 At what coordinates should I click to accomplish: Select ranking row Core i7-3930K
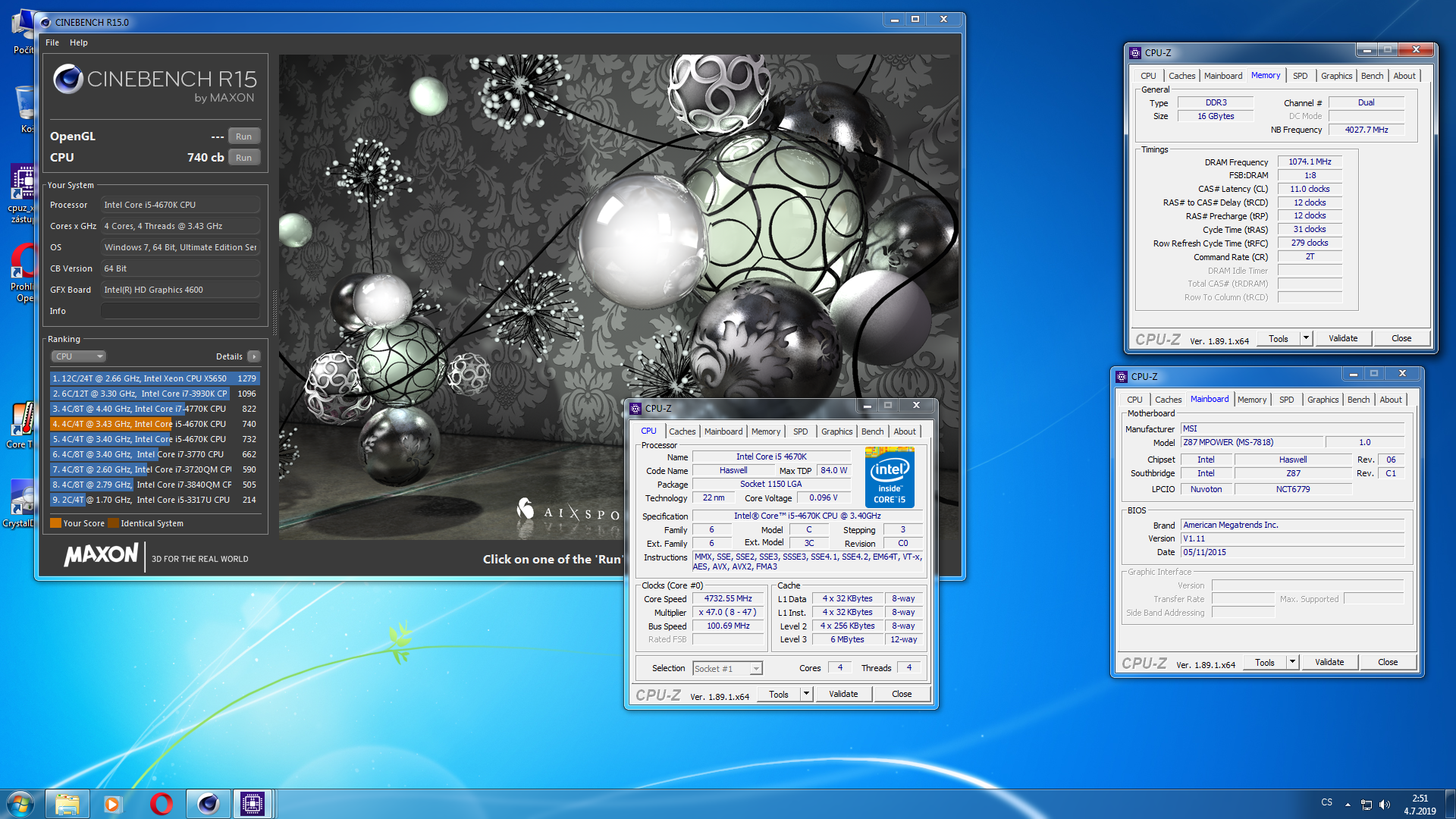[x=155, y=394]
